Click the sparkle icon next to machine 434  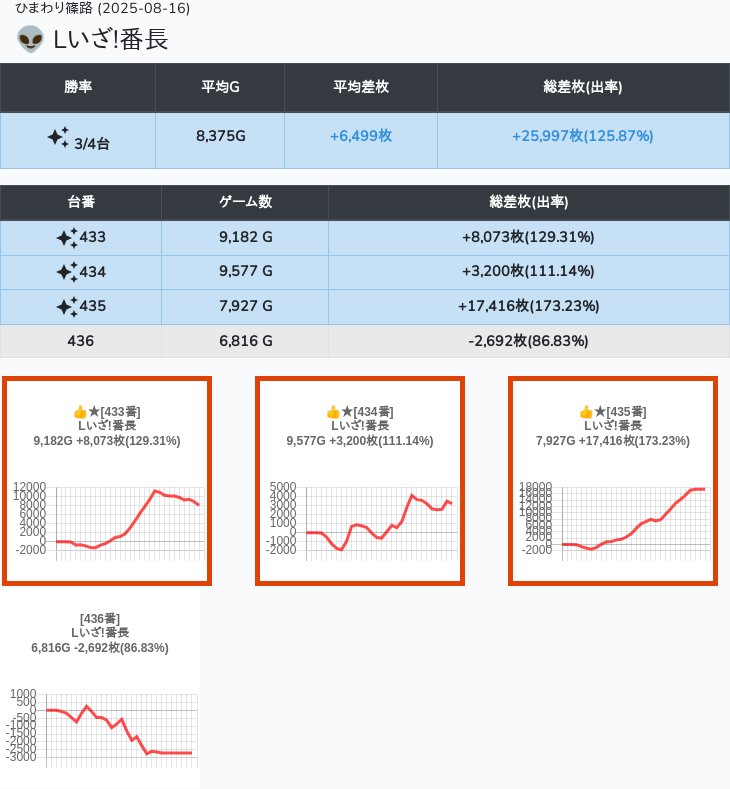pos(66,272)
